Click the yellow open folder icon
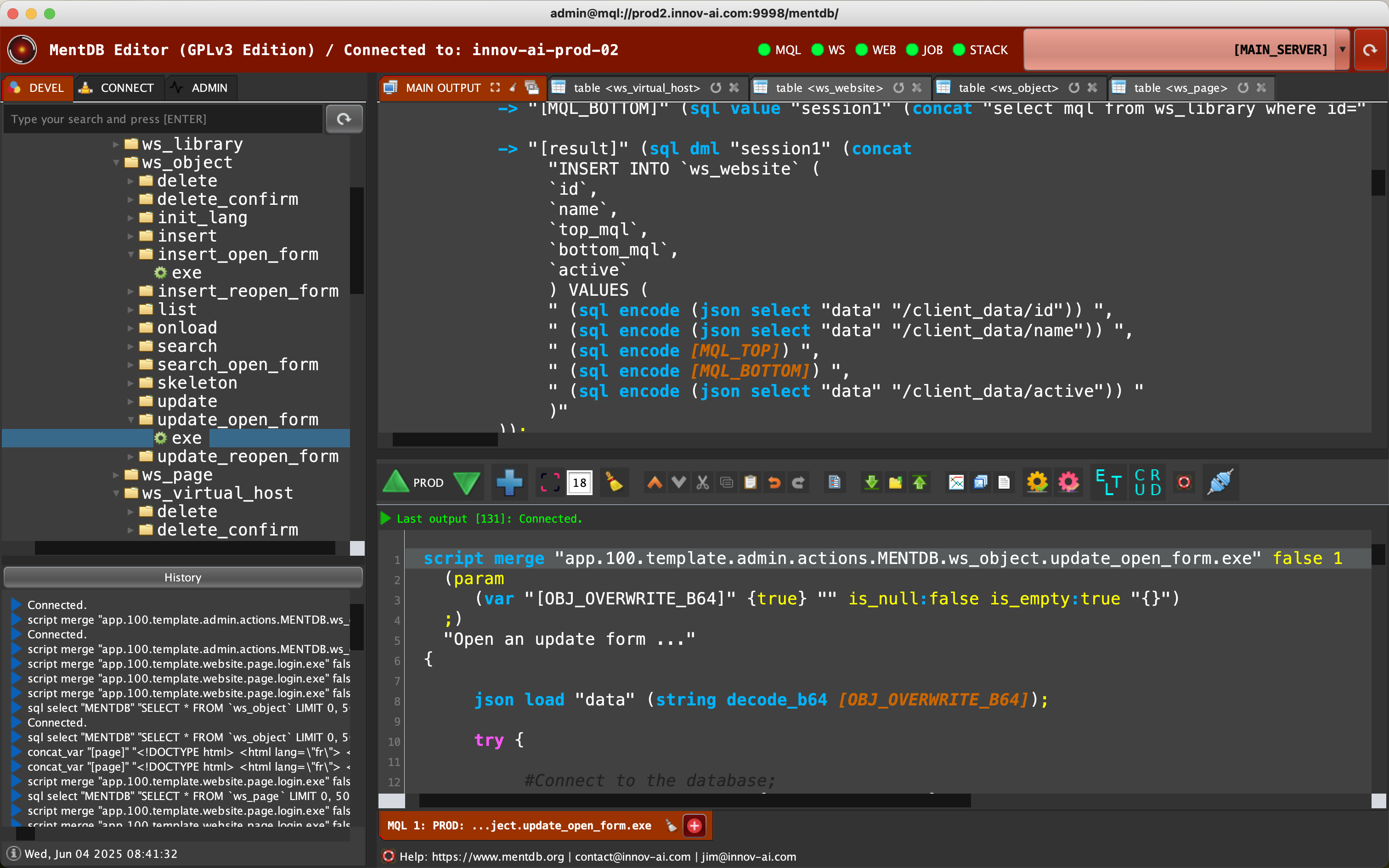This screenshot has height=868, width=1389. pyautogui.click(x=895, y=482)
